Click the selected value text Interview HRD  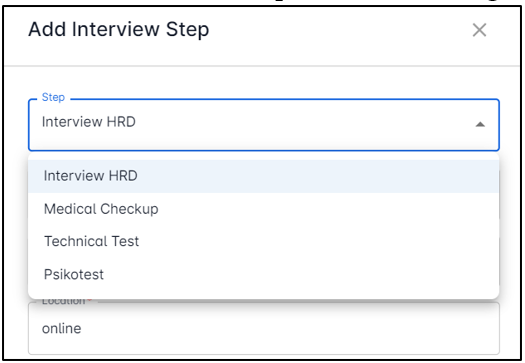click(88, 122)
